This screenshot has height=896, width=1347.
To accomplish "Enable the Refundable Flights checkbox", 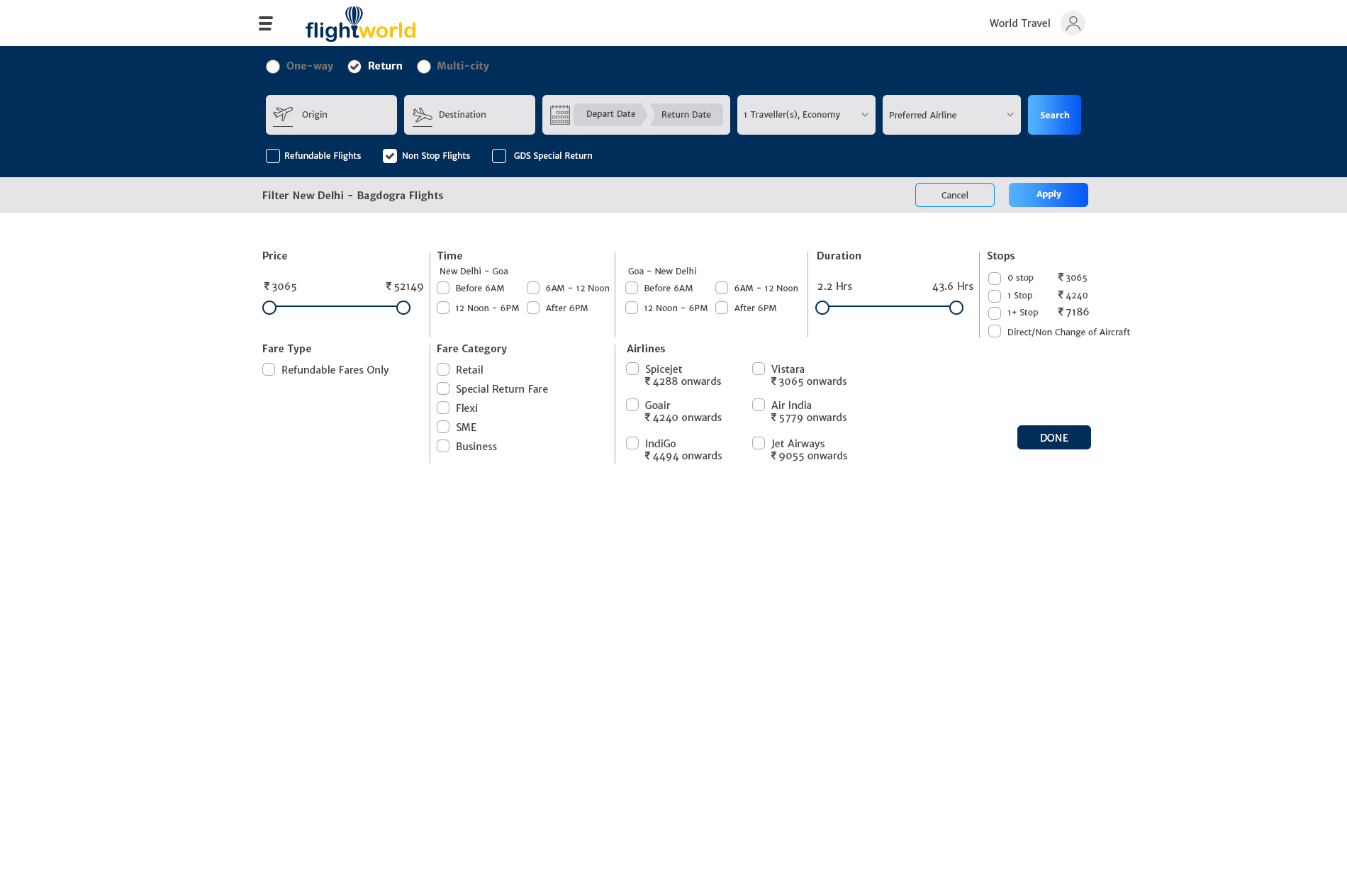I will click(x=273, y=156).
